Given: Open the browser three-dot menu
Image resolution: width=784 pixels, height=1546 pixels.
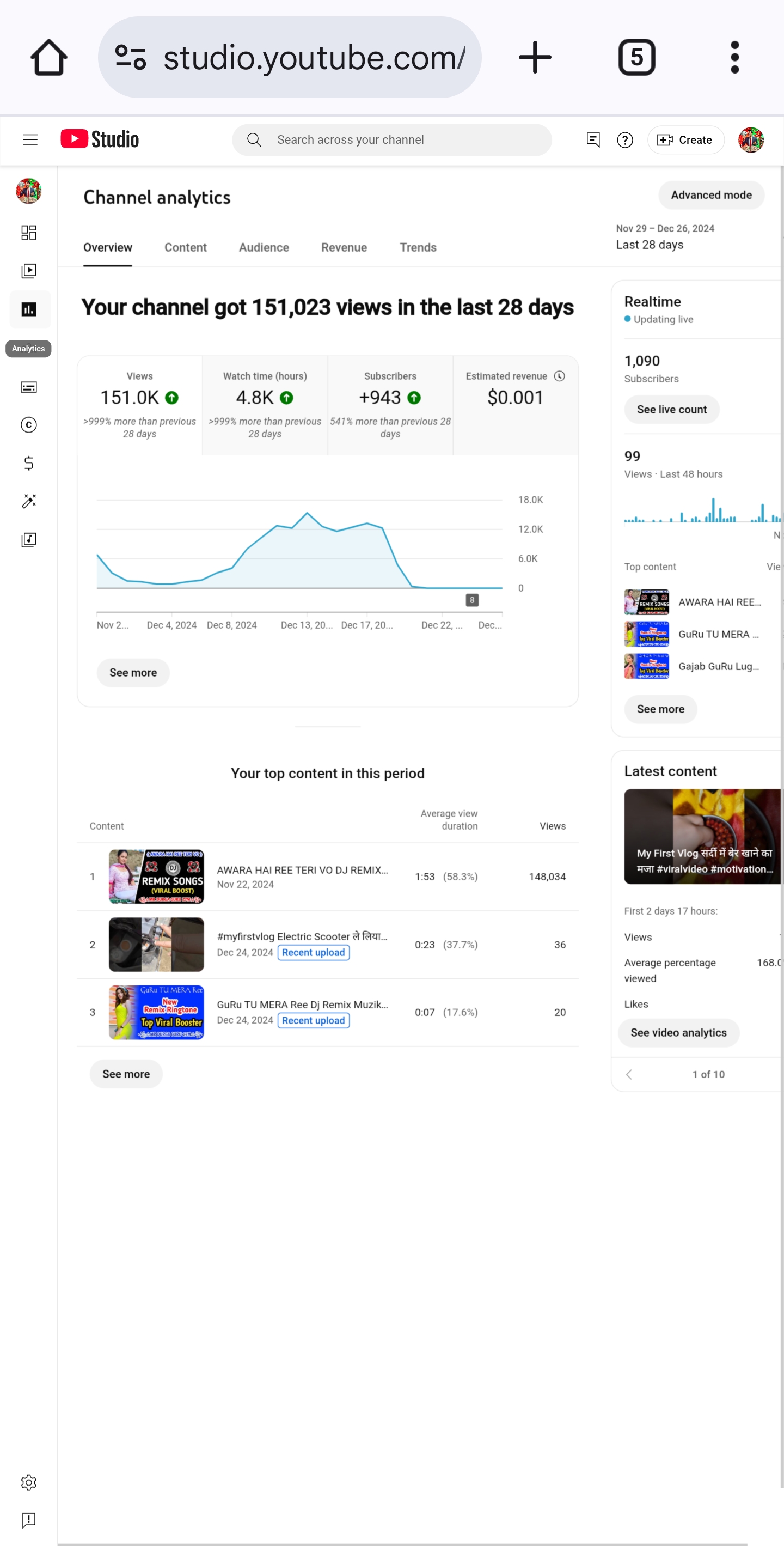Looking at the screenshot, I should coord(735,58).
